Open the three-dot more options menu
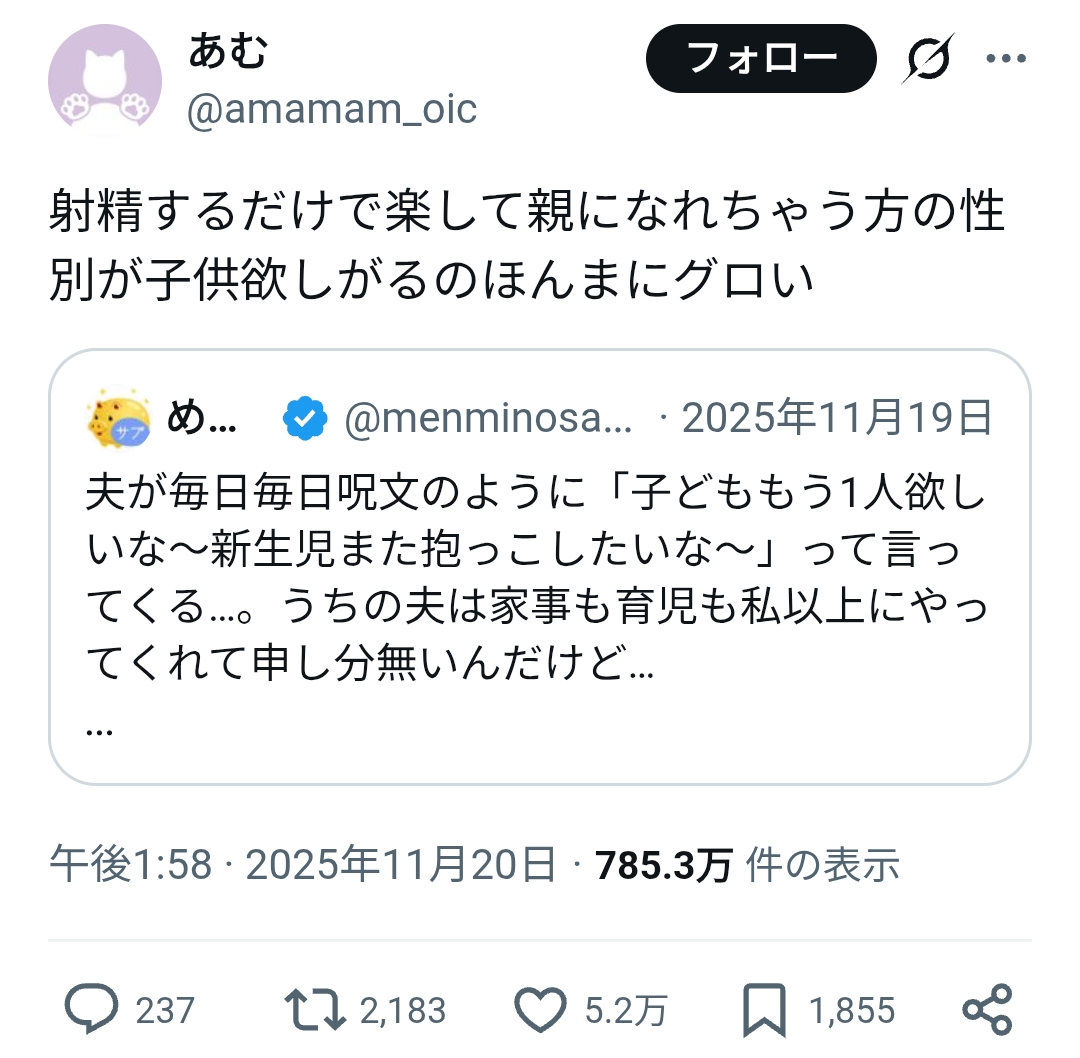Viewport: 1080px width, 1058px height. click(1005, 59)
